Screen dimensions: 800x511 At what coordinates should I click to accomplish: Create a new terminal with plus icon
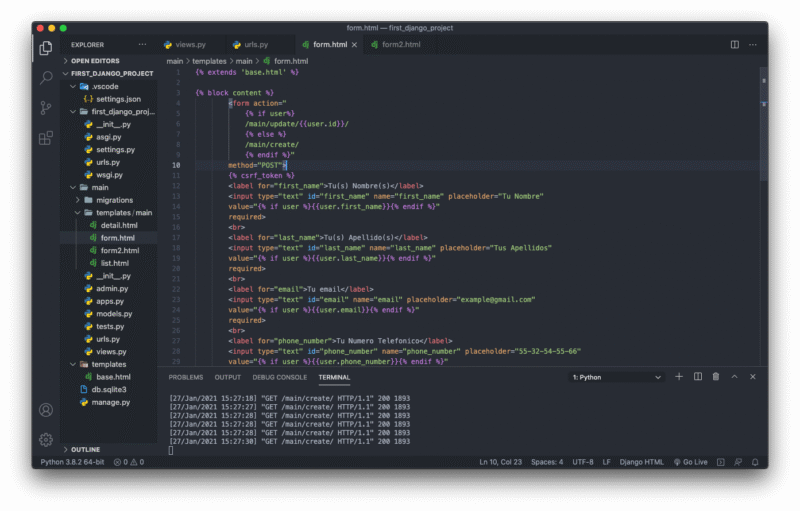tap(679, 377)
